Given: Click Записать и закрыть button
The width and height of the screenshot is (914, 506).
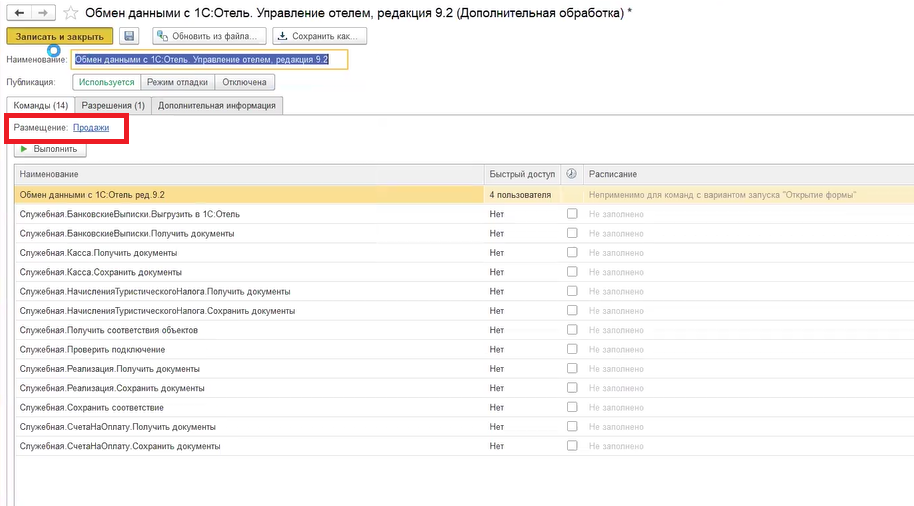Looking at the screenshot, I should [x=59, y=36].
